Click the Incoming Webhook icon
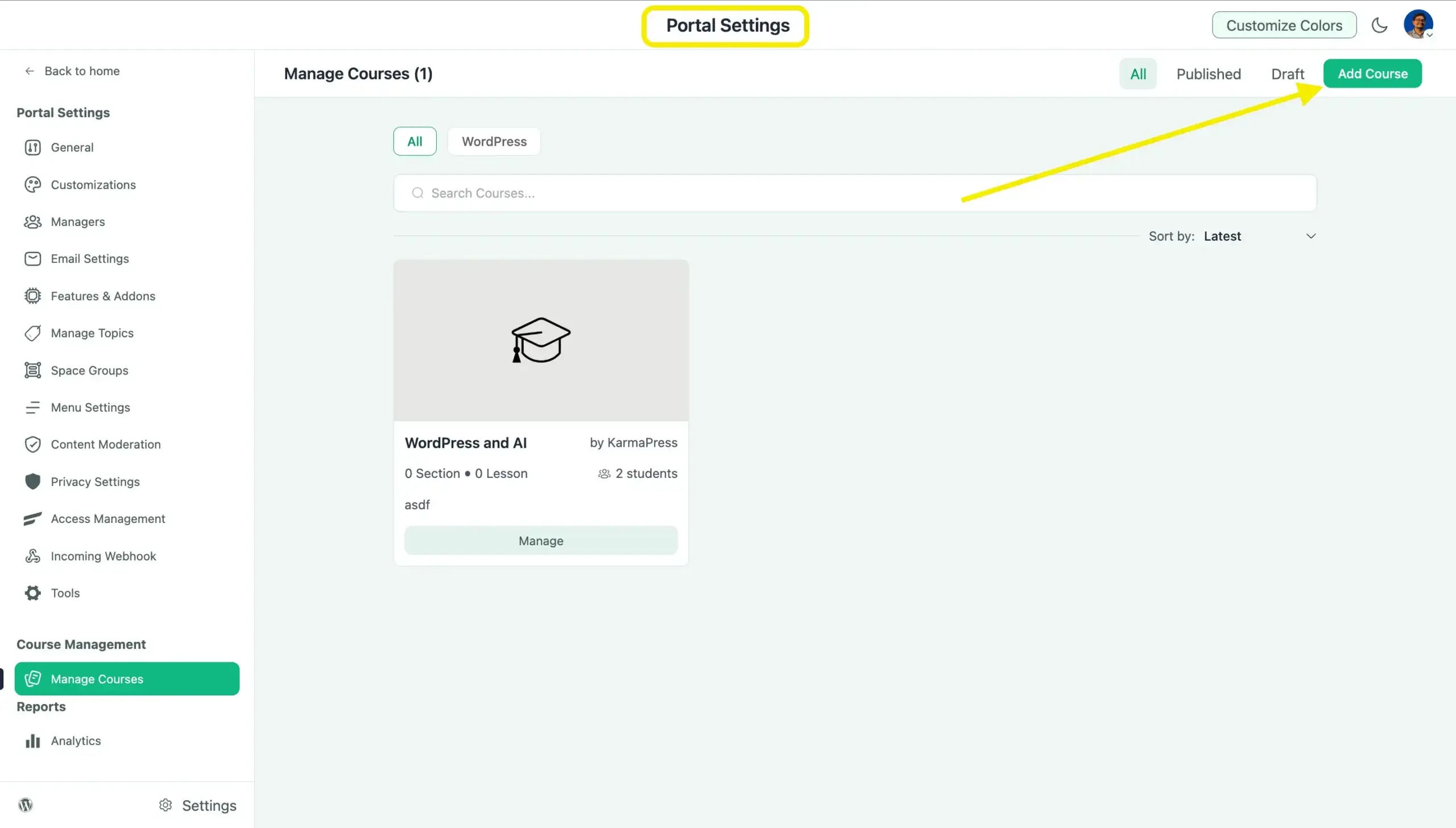 (32, 556)
